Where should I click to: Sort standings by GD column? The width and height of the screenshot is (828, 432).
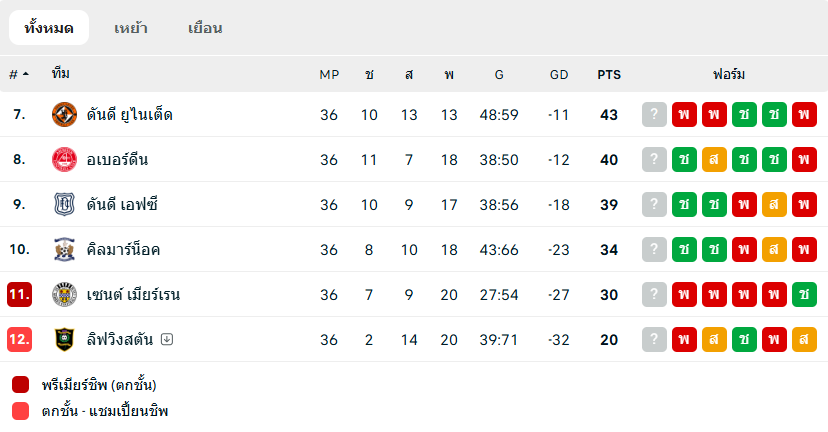(559, 74)
